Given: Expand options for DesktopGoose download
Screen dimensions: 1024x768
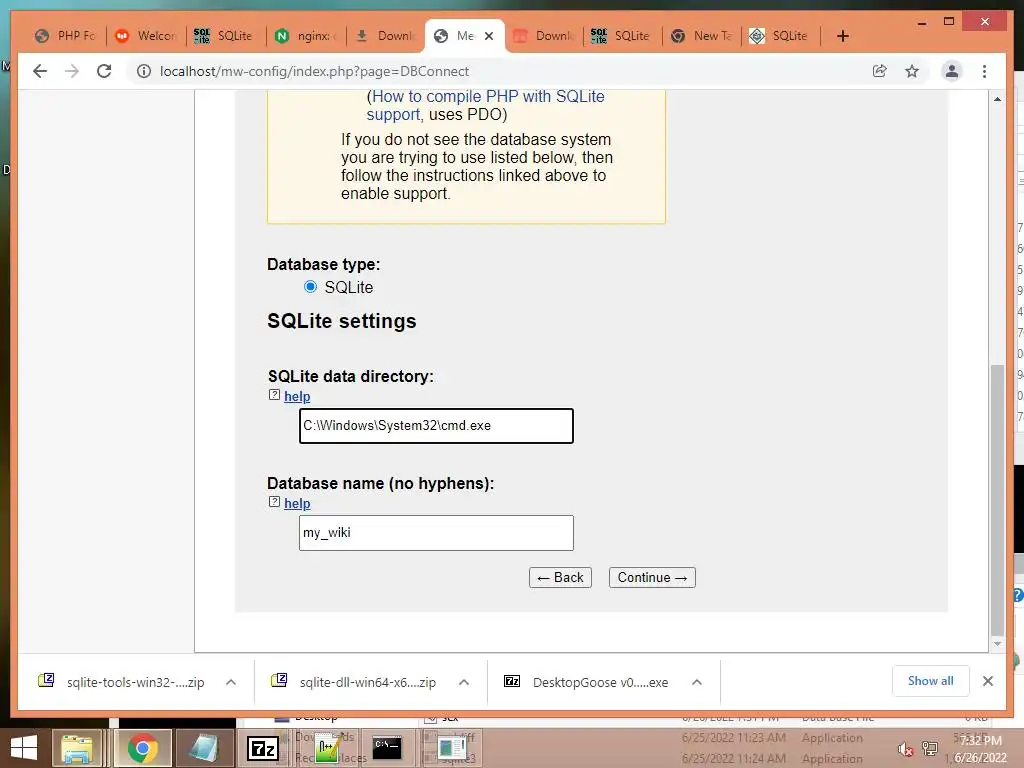Looking at the screenshot, I should pyautogui.click(x=697, y=682).
